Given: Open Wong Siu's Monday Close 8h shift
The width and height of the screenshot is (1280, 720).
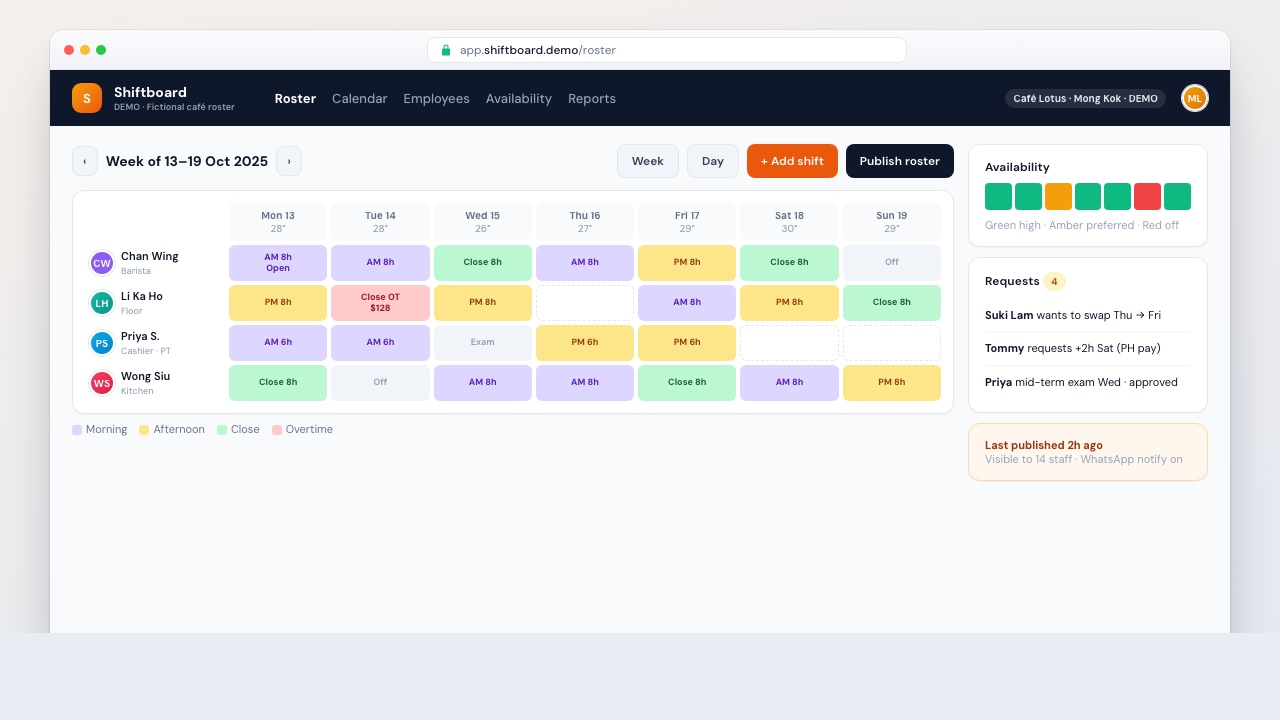Looking at the screenshot, I should coord(278,383).
